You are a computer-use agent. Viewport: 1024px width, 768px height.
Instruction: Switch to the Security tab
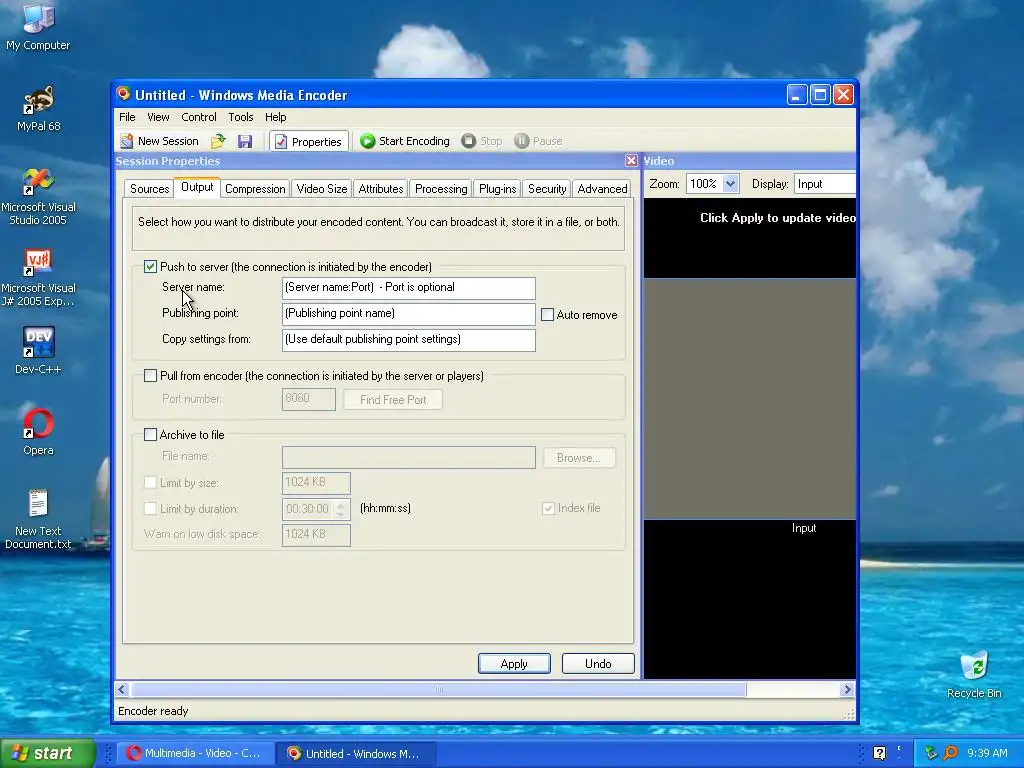click(x=547, y=189)
